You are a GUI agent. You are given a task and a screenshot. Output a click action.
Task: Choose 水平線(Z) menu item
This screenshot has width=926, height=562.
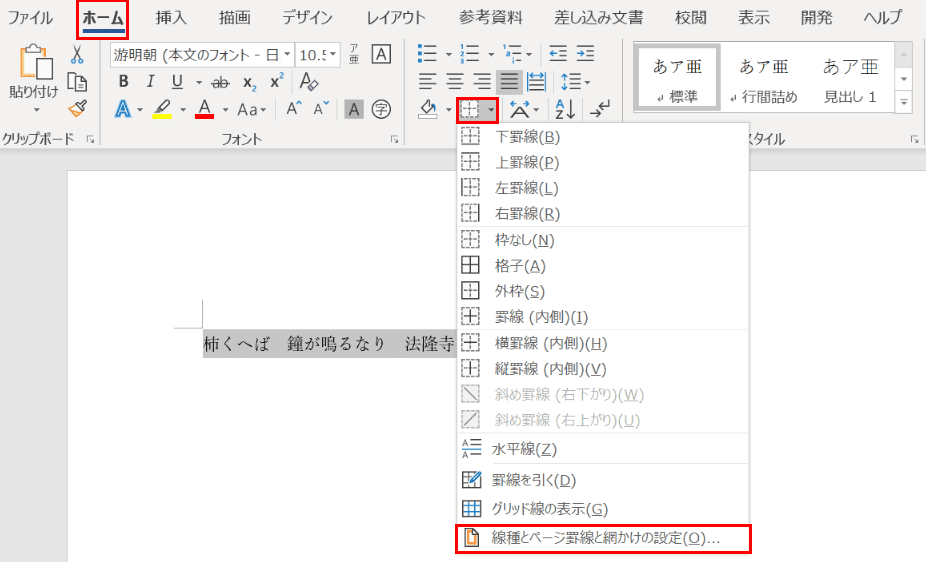point(603,449)
